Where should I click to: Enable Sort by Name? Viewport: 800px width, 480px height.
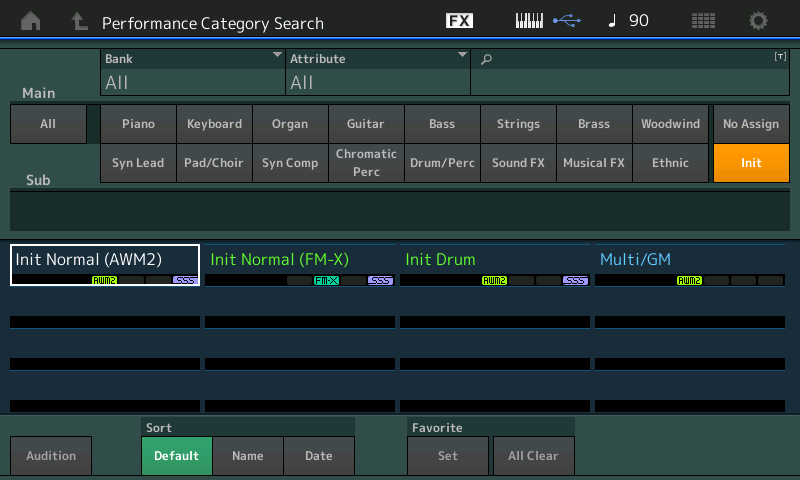[x=248, y=456]
